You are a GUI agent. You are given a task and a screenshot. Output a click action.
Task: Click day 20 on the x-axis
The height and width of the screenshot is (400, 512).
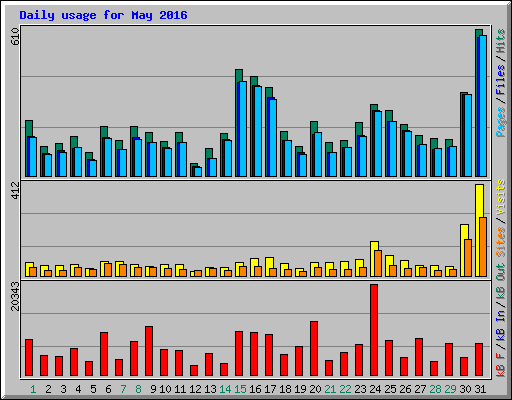coord(315,389)
